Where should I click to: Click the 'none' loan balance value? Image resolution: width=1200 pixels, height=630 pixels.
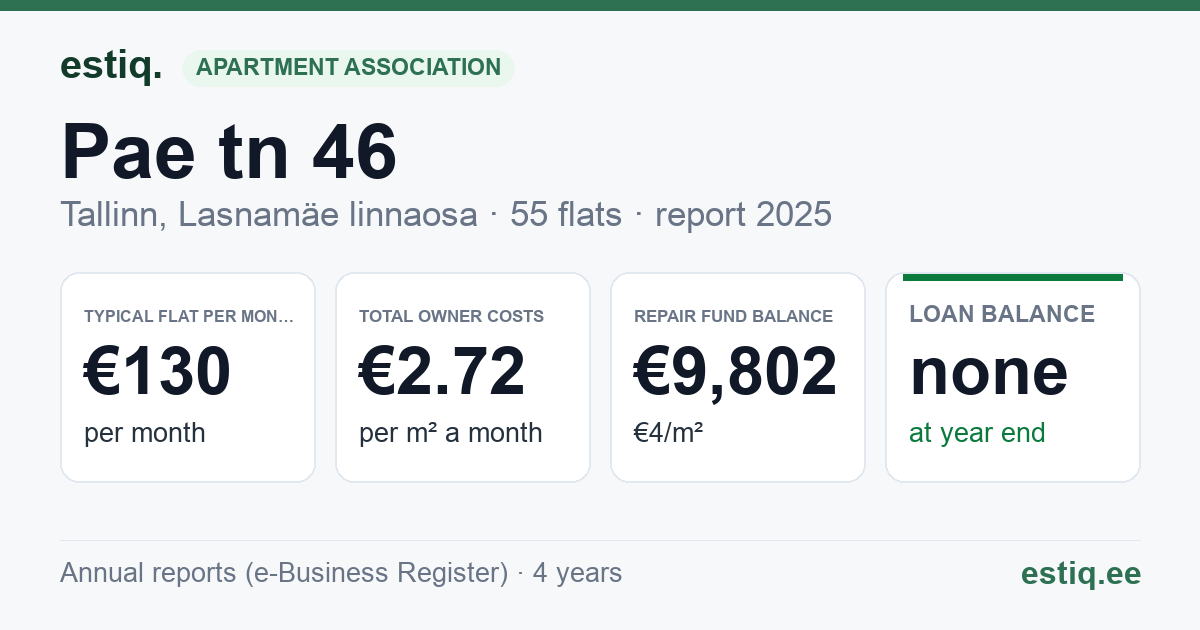point(989,372)
